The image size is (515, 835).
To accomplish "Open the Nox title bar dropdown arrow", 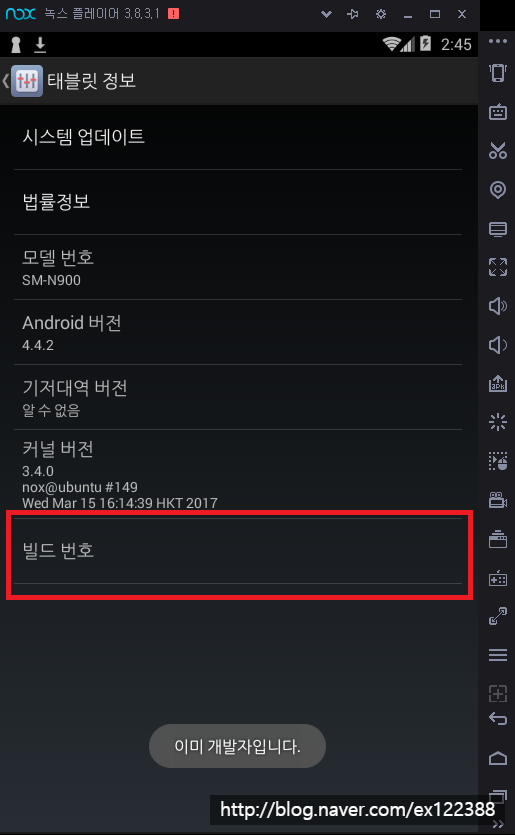I will tap(326, 14).
